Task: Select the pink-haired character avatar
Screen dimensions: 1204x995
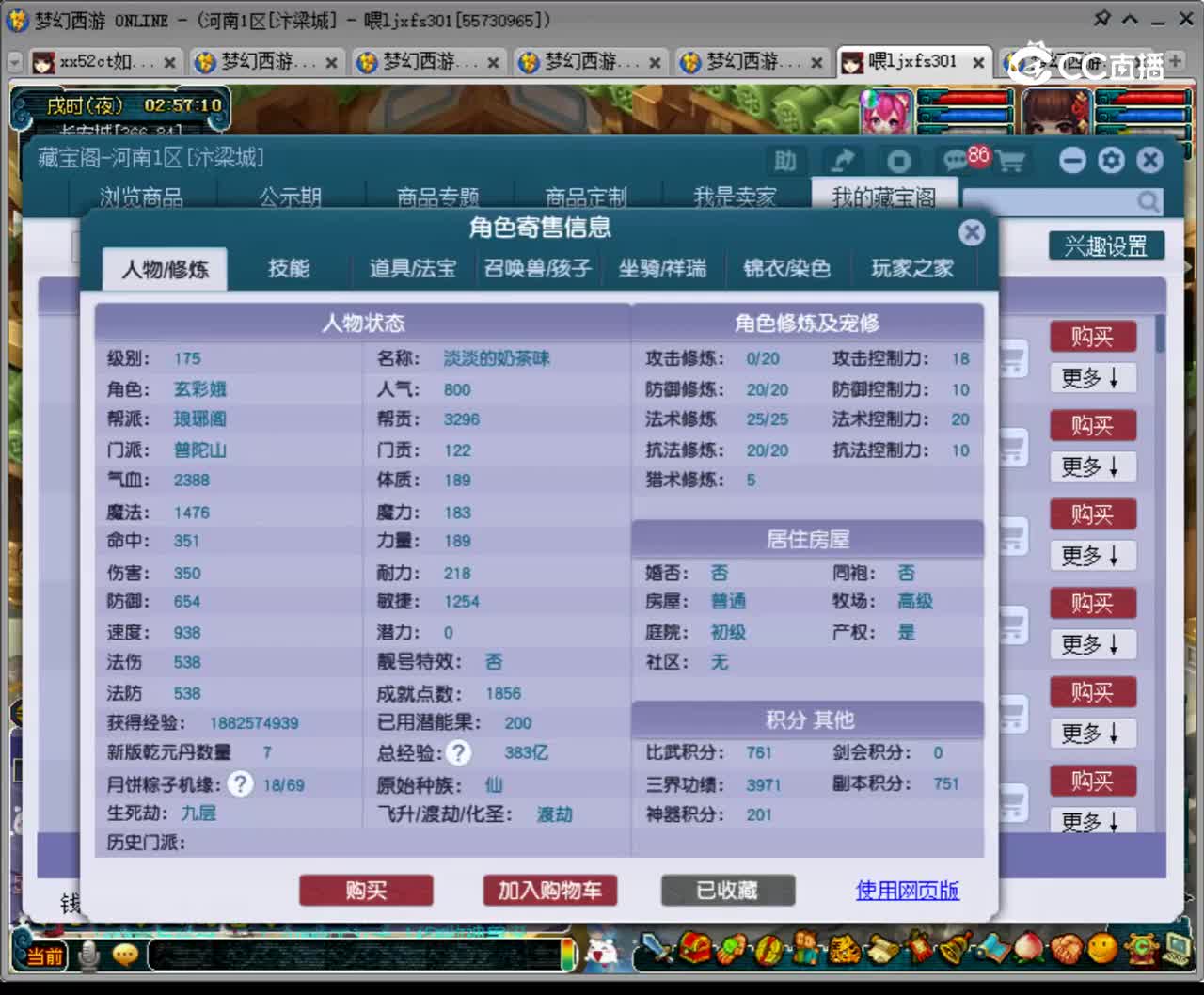Action: click(x=886, y=114)
